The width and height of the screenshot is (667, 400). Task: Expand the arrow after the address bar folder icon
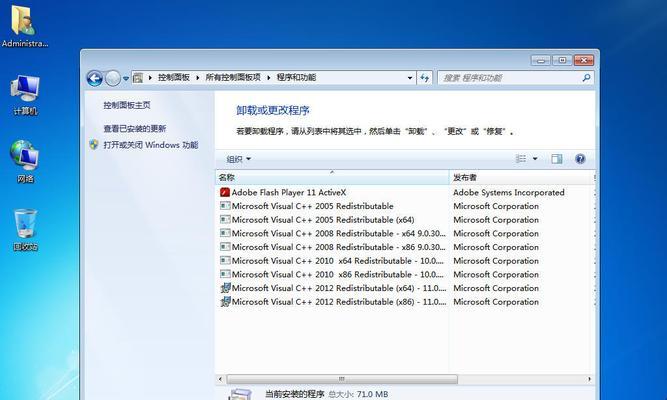click(150, 77)
